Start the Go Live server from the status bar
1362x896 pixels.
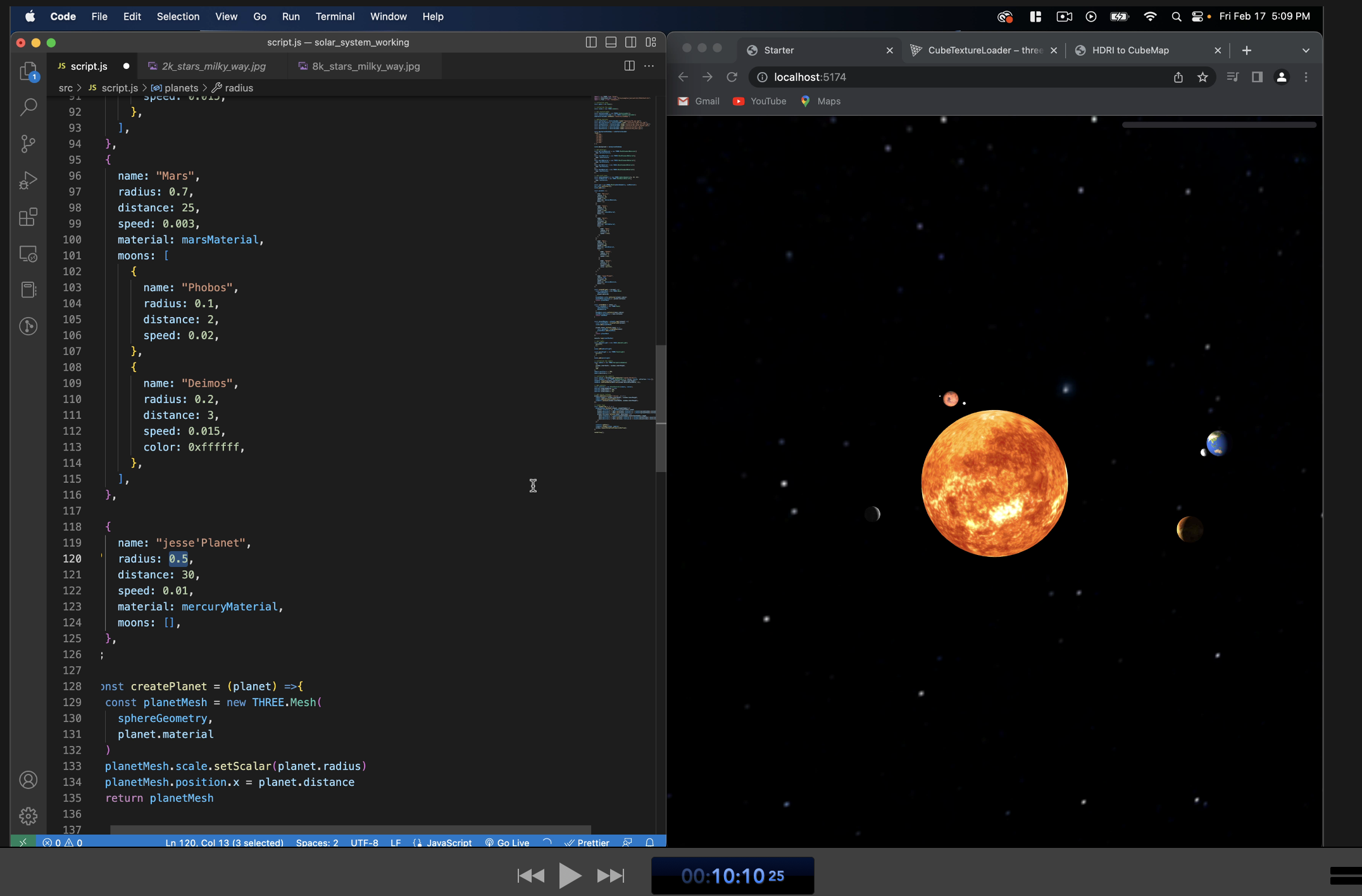coord(506,842)
